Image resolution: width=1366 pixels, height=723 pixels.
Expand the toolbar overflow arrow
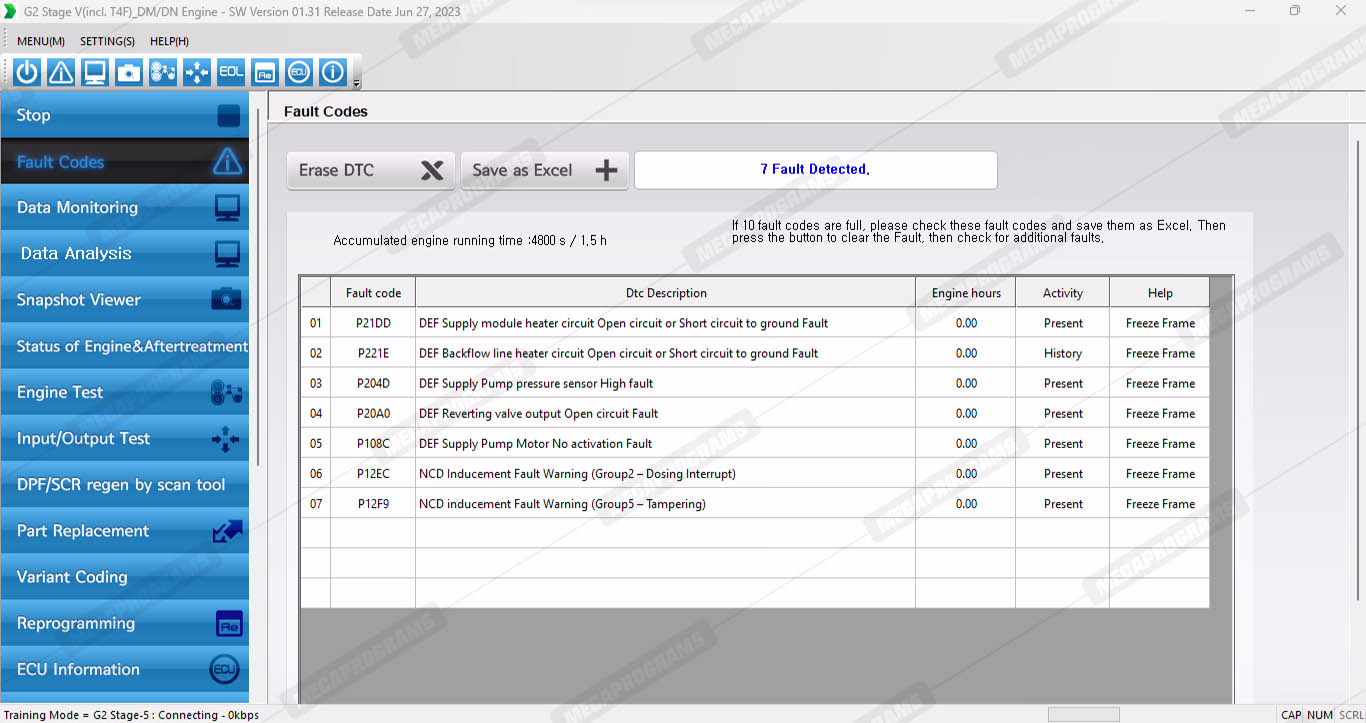coord(356,83)
